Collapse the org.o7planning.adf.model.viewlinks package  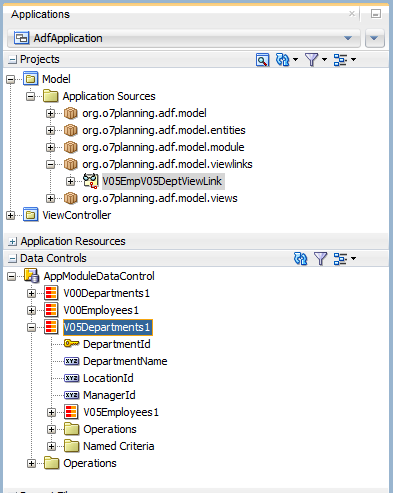pyautogui.click(x=50, y=164)
